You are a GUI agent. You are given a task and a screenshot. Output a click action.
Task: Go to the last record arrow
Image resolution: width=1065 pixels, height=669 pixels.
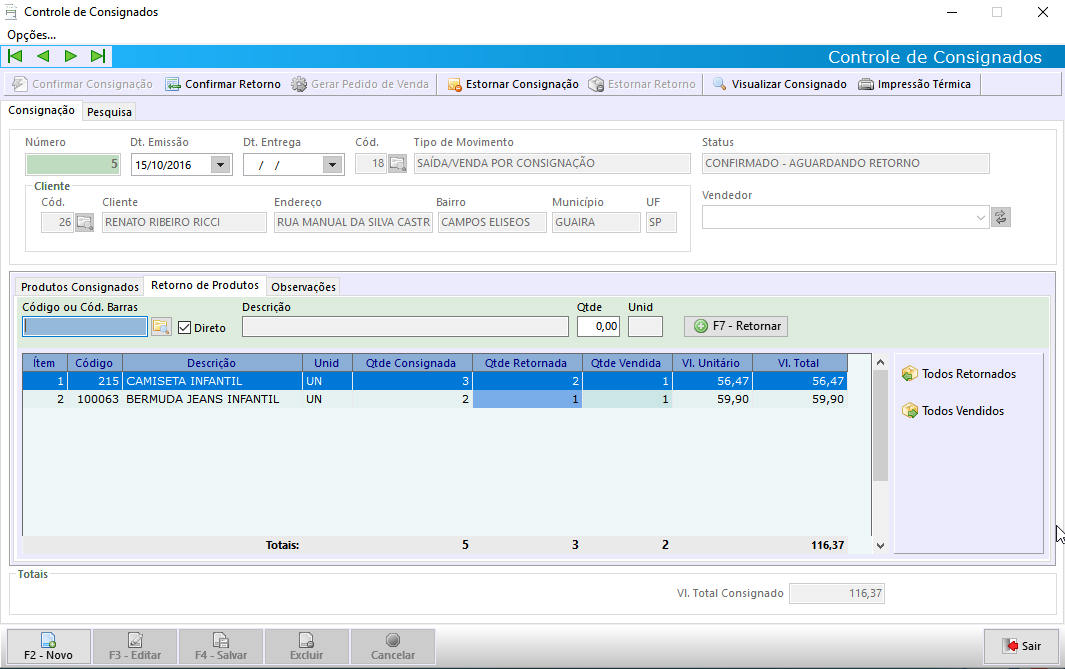point(98,56)
